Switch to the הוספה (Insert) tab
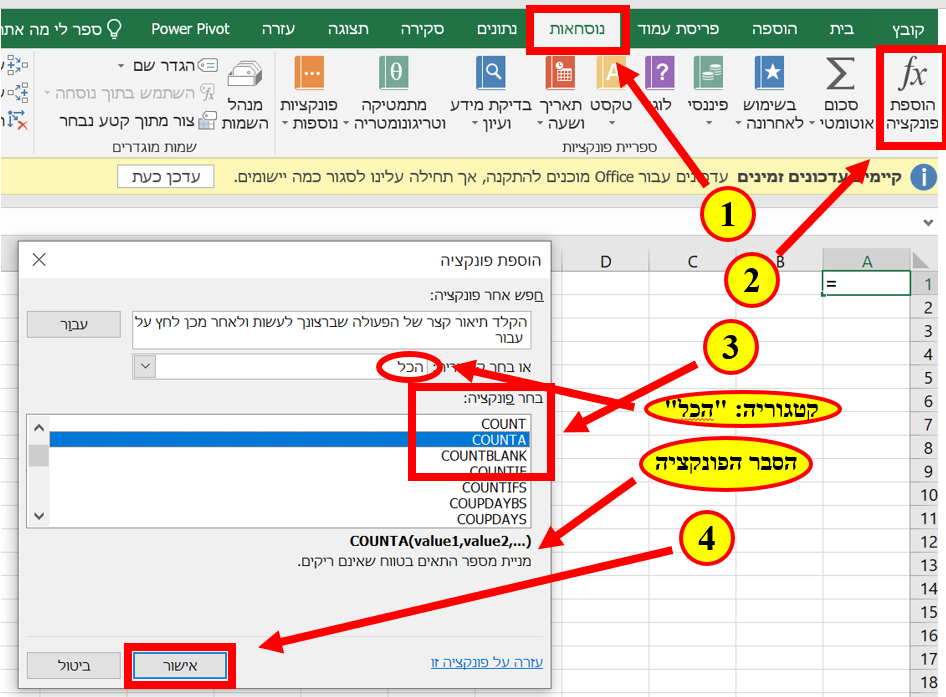Viewport: 946px width, 697px height. 774,29
